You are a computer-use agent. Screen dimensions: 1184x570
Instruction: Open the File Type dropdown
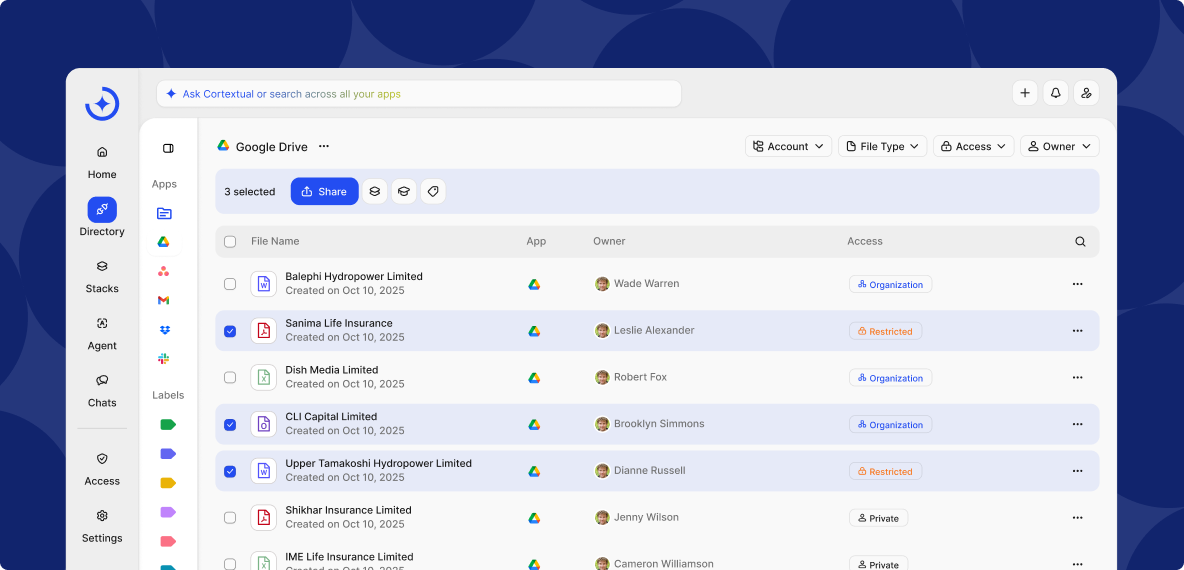882,146
